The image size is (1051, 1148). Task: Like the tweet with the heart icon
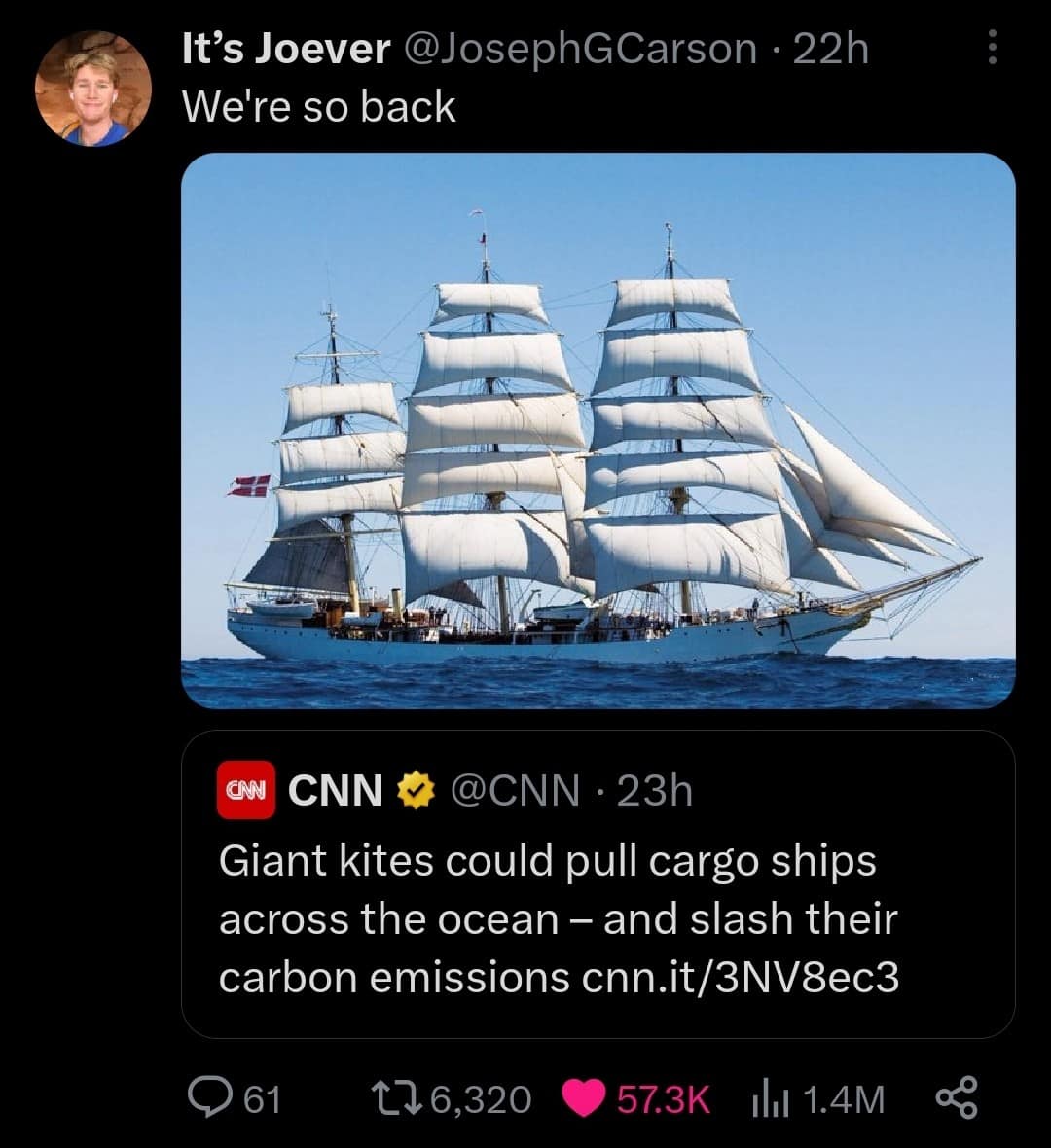coord(583,1098)
